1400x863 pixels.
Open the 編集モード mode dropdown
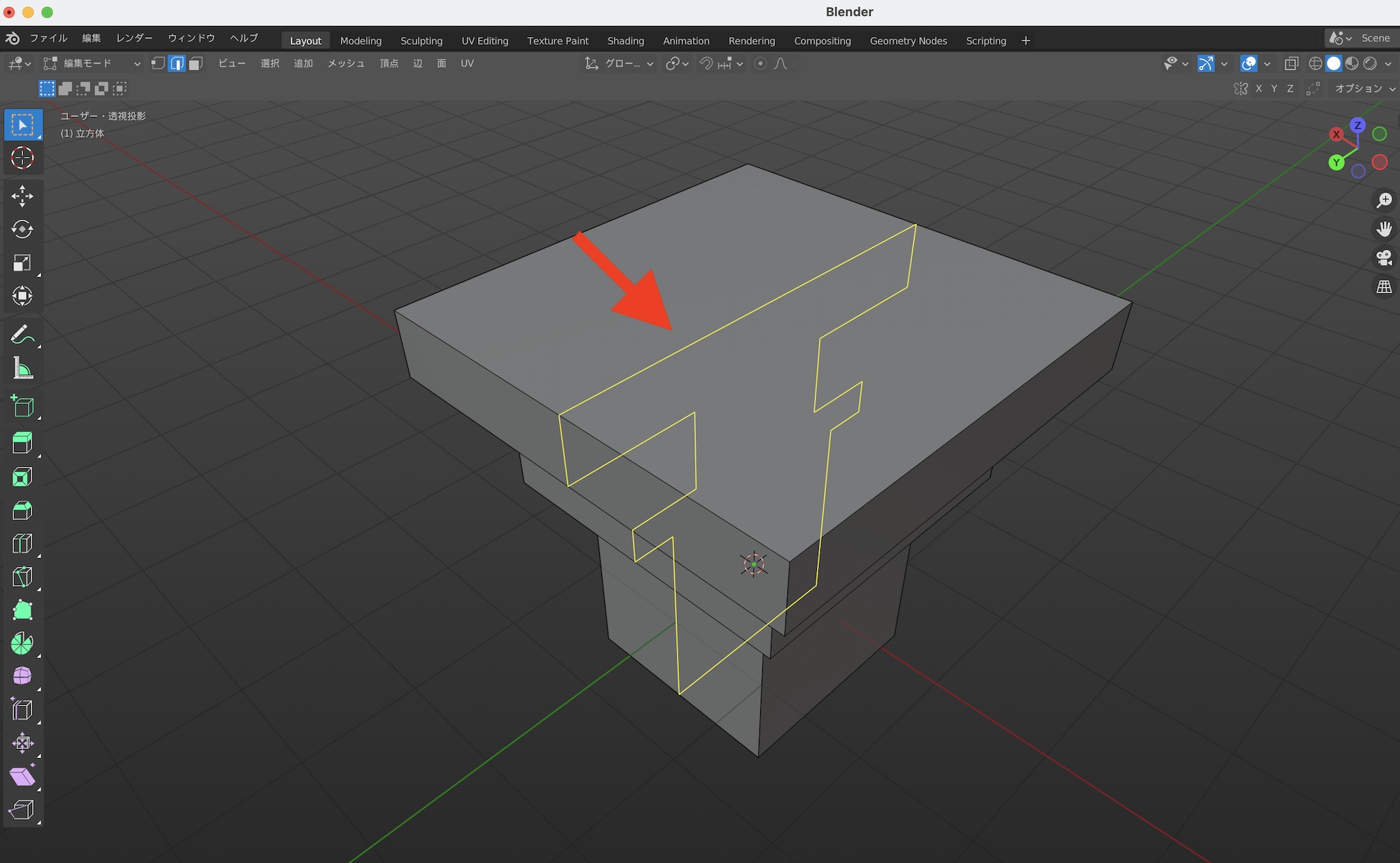click(x=92, y=64)
